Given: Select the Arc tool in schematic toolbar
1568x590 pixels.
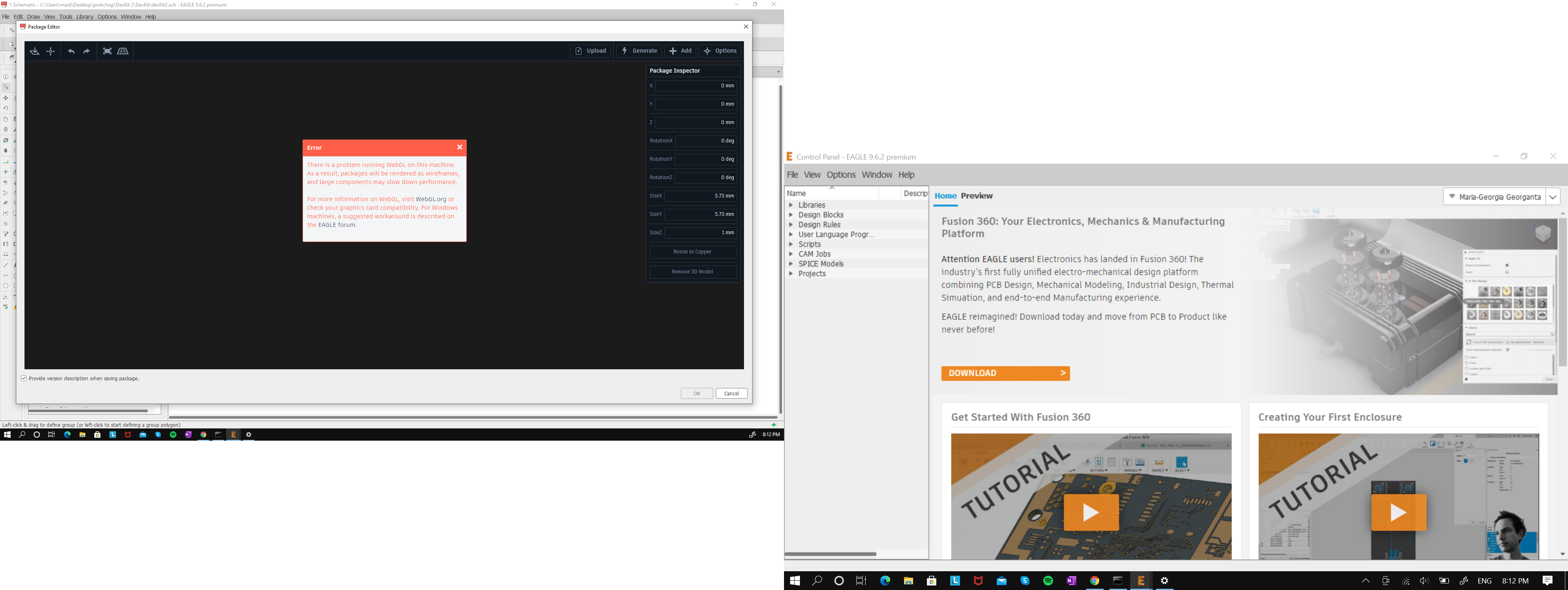Looking at the screenshot, I should tap(5, 275).
